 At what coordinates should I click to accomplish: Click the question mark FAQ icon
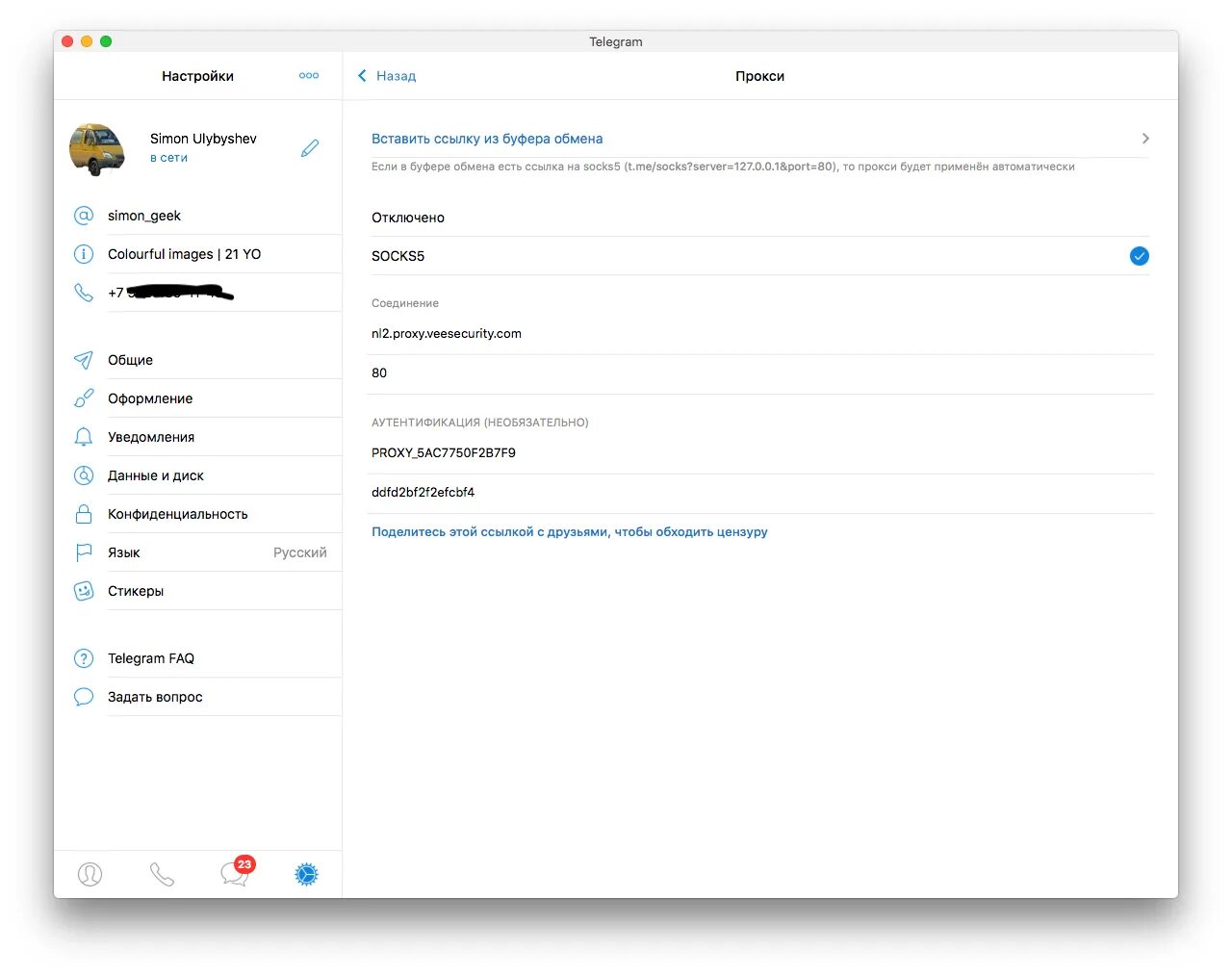pos(84,658)
